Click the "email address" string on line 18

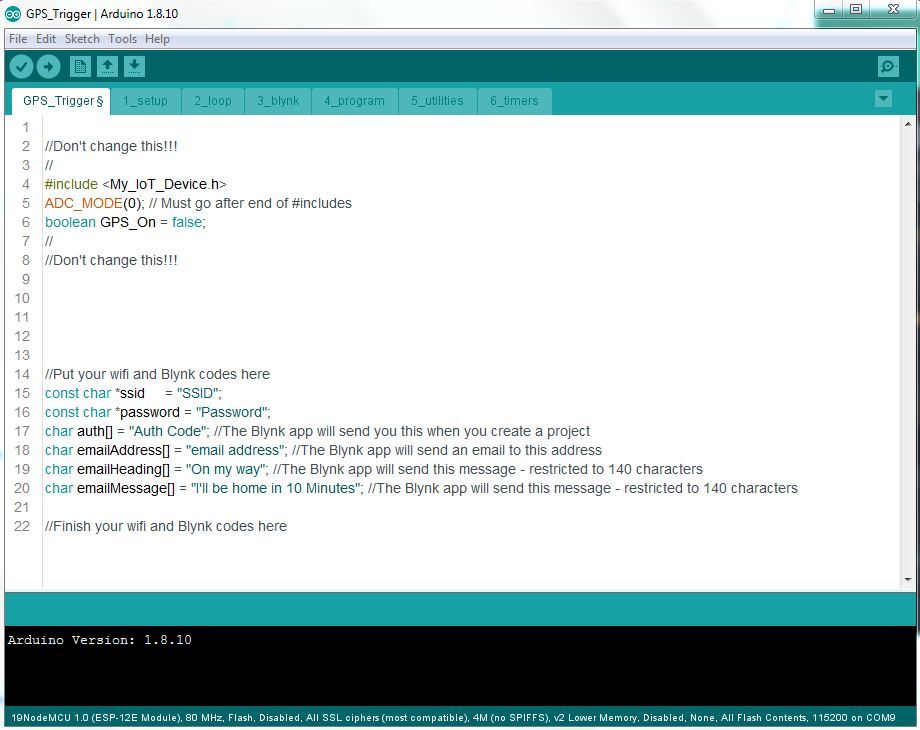coord(235,450)
